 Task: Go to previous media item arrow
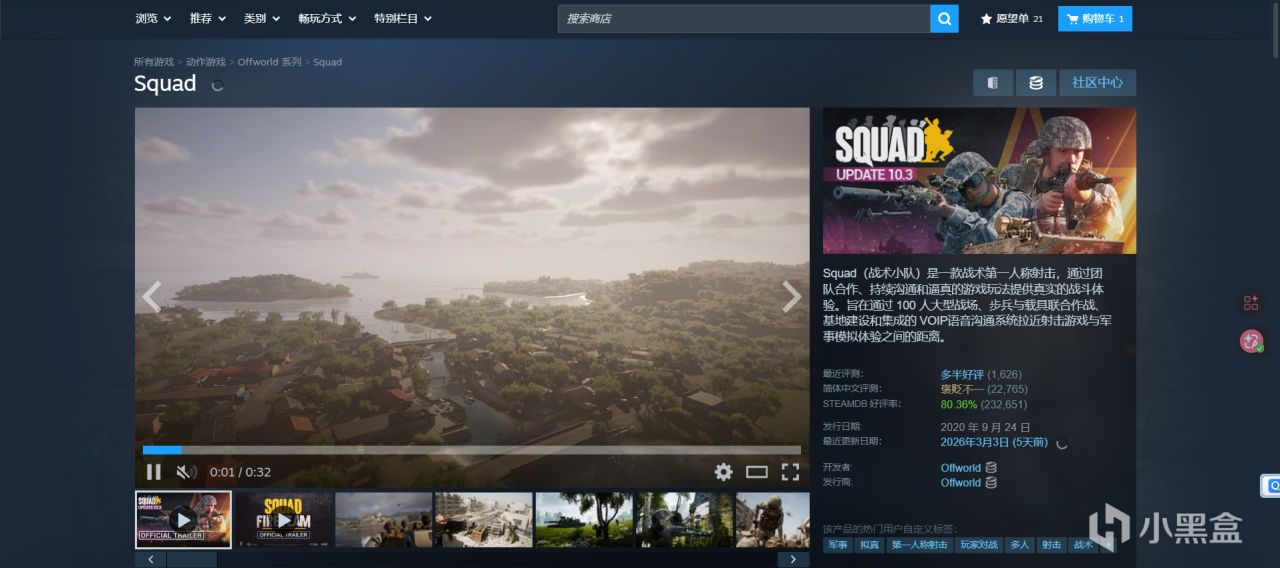(x=152, y=297)
